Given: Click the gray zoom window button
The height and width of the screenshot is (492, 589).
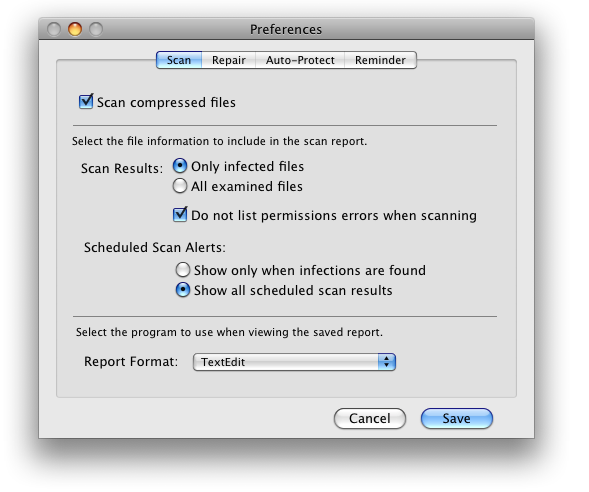Looking at the screenshot, I should coord(96,29).
